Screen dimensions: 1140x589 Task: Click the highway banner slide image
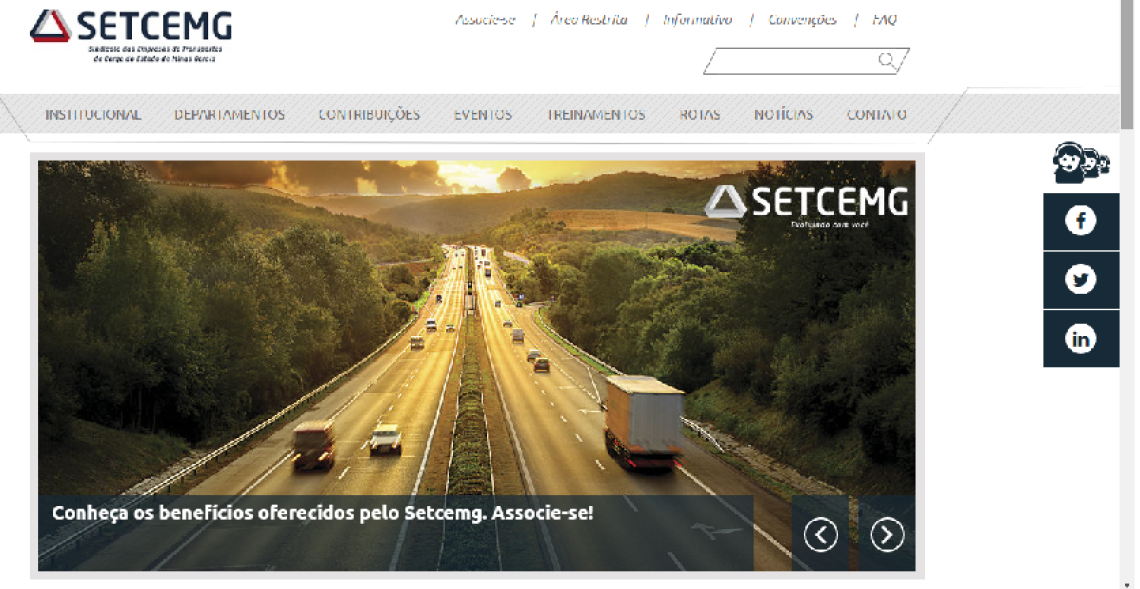pos(476,327)
